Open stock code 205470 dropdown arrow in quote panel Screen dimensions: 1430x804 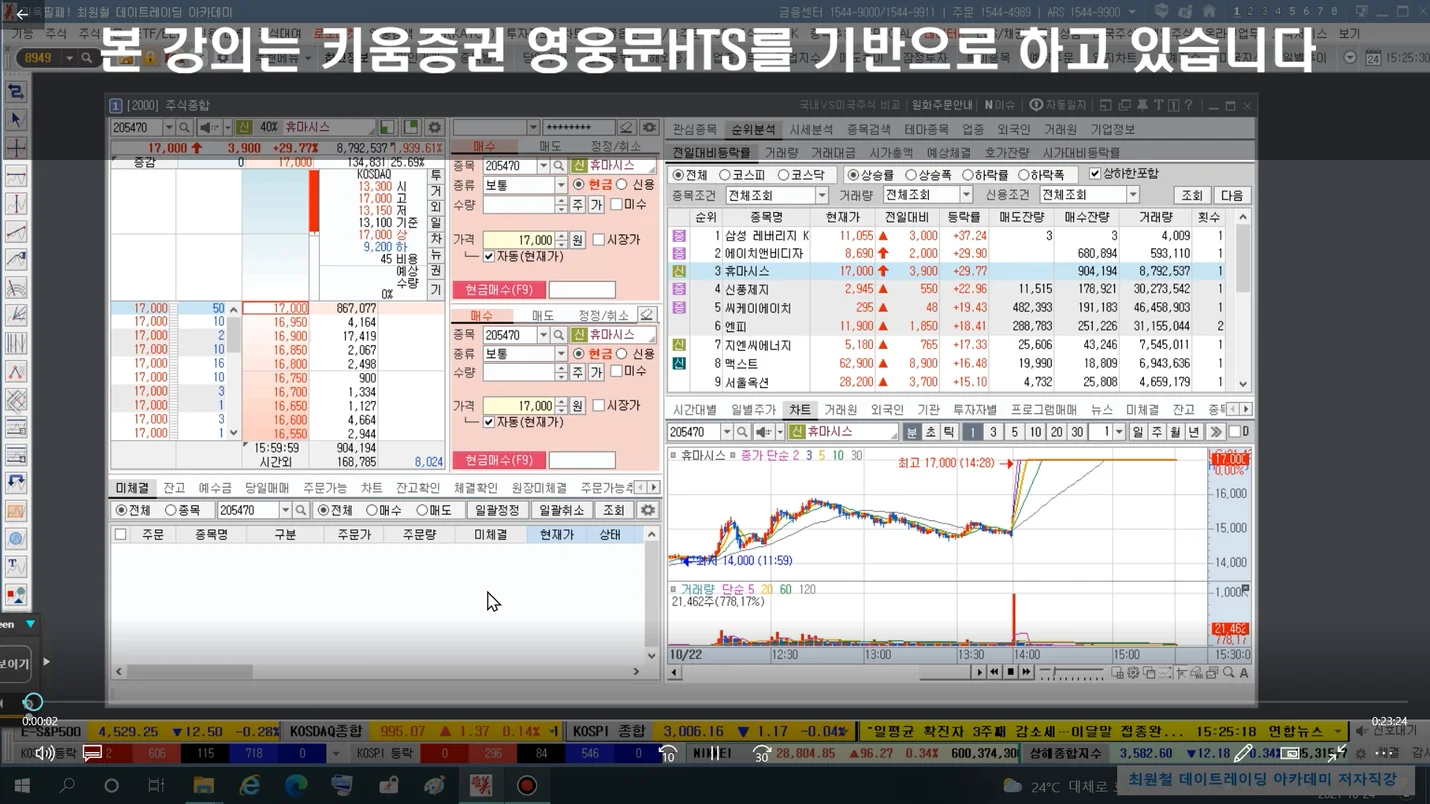pyautogui.click(x=168, y=128)
